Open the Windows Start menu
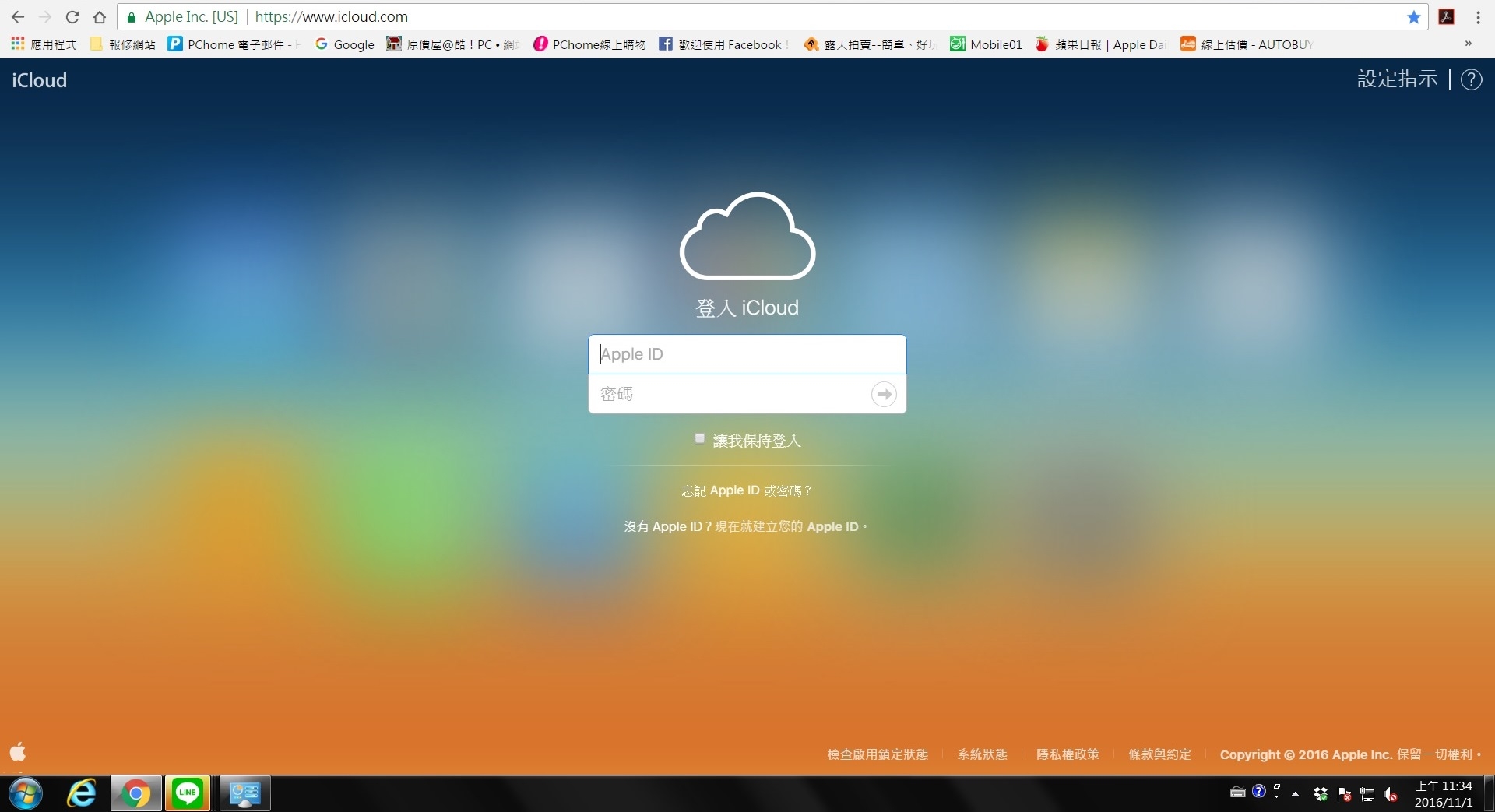 click(x=26, y=794)
